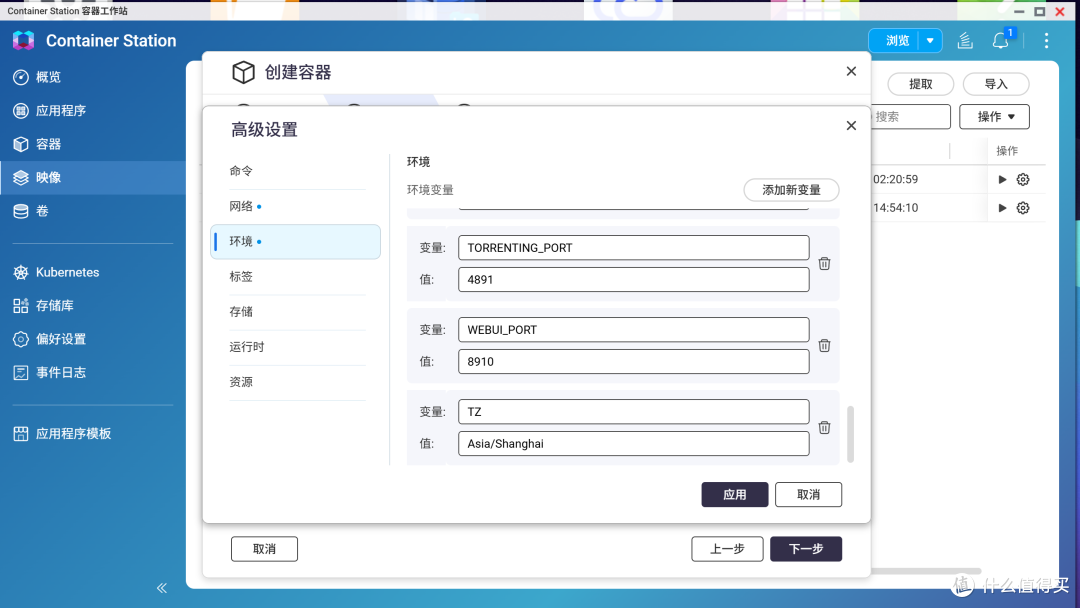
Task: Select 映像 images in the sidebar
Action: click(x=92, y=178)
